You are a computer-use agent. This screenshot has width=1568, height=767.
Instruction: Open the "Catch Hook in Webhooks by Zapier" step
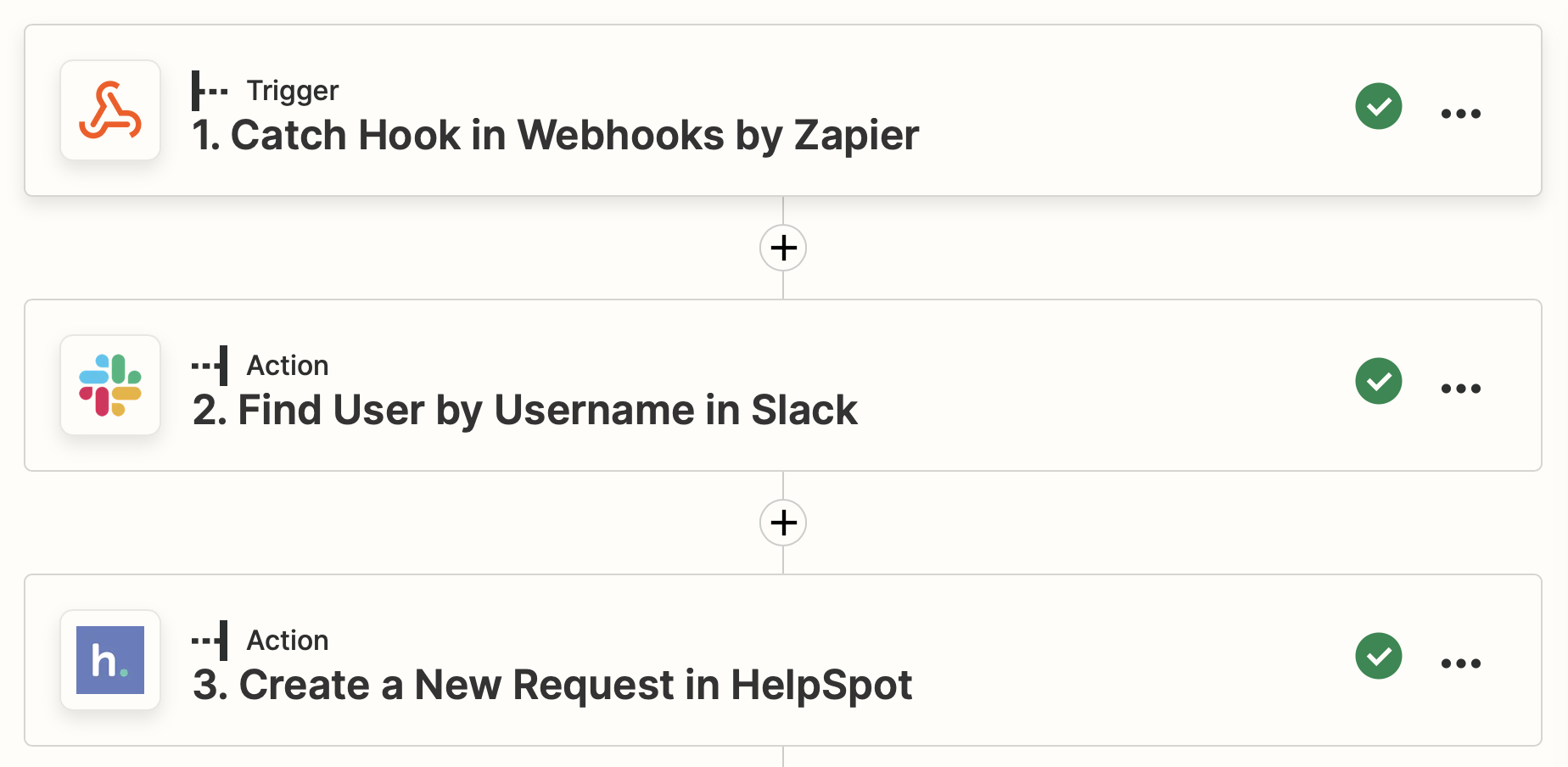click(x=556, y=136)
